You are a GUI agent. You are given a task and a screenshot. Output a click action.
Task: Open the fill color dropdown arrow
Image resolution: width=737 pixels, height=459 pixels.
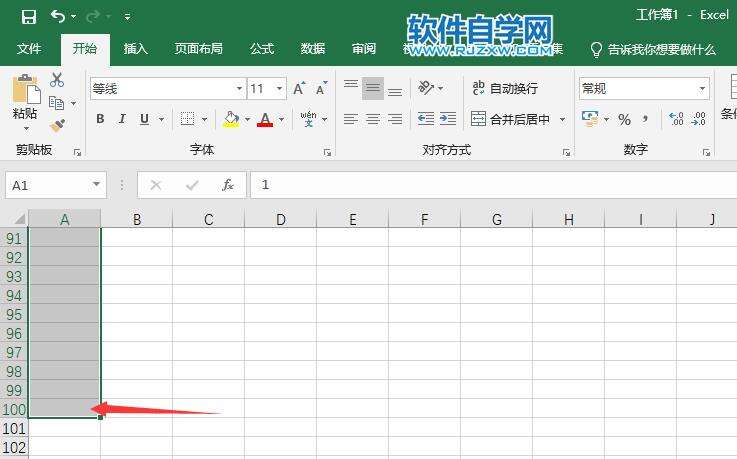coord(247,119)
